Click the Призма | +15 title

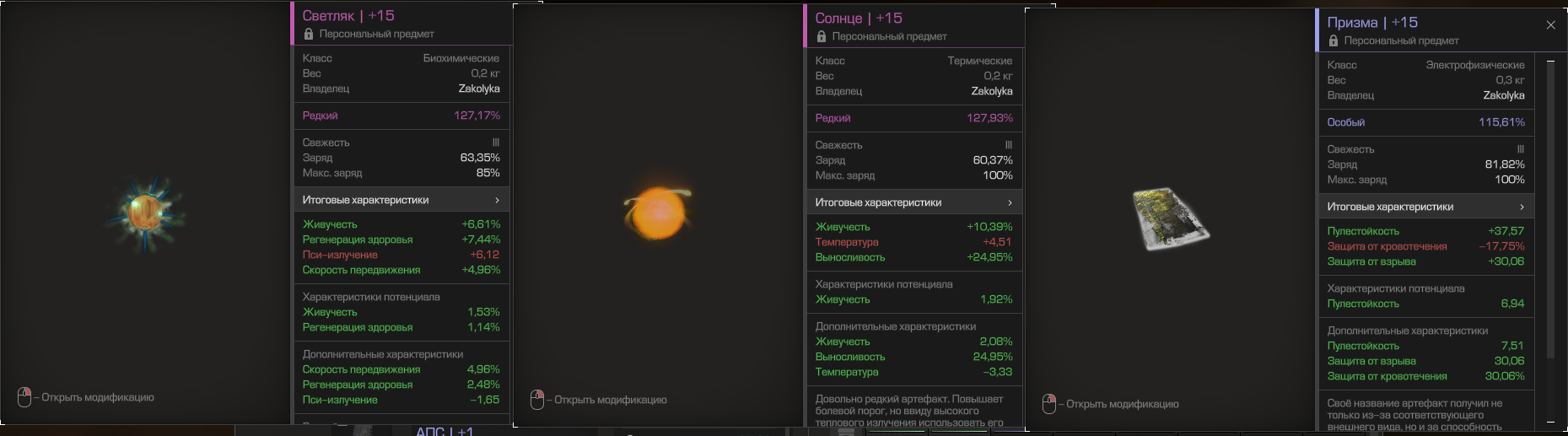tap(1372, 22)
